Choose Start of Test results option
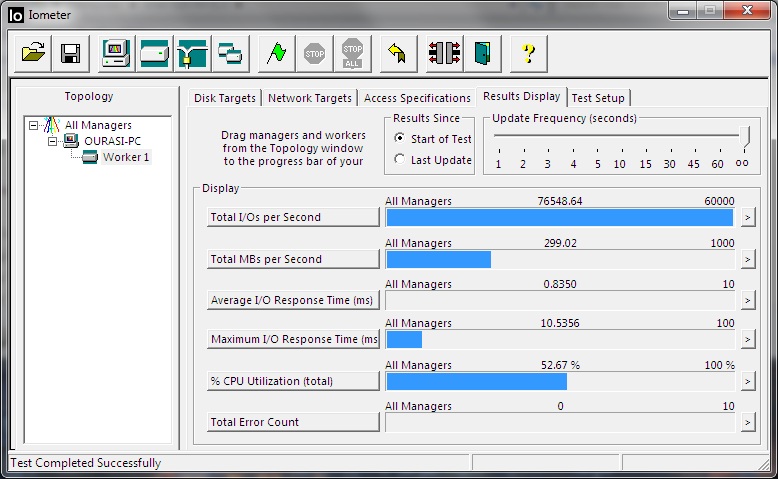Viewport: 778px width, 479px height. coord(399,138)
